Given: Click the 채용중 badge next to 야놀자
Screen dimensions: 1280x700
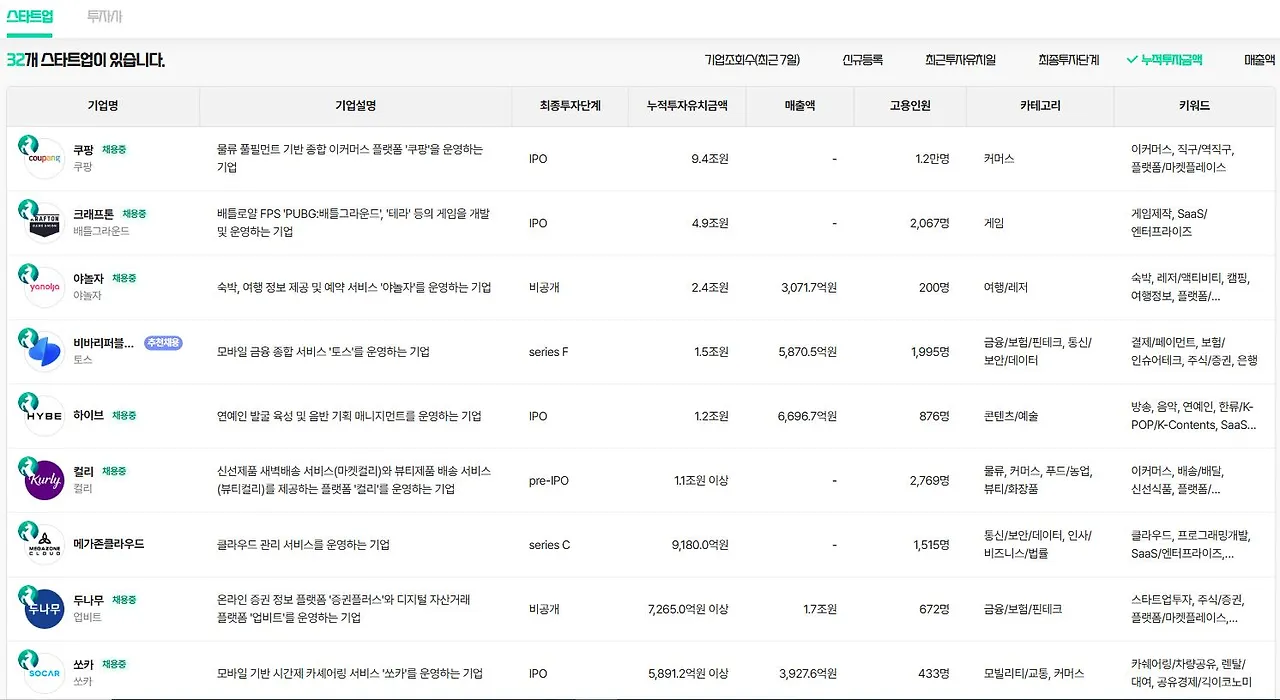Looking at the screenshot, I should point(125,278).
